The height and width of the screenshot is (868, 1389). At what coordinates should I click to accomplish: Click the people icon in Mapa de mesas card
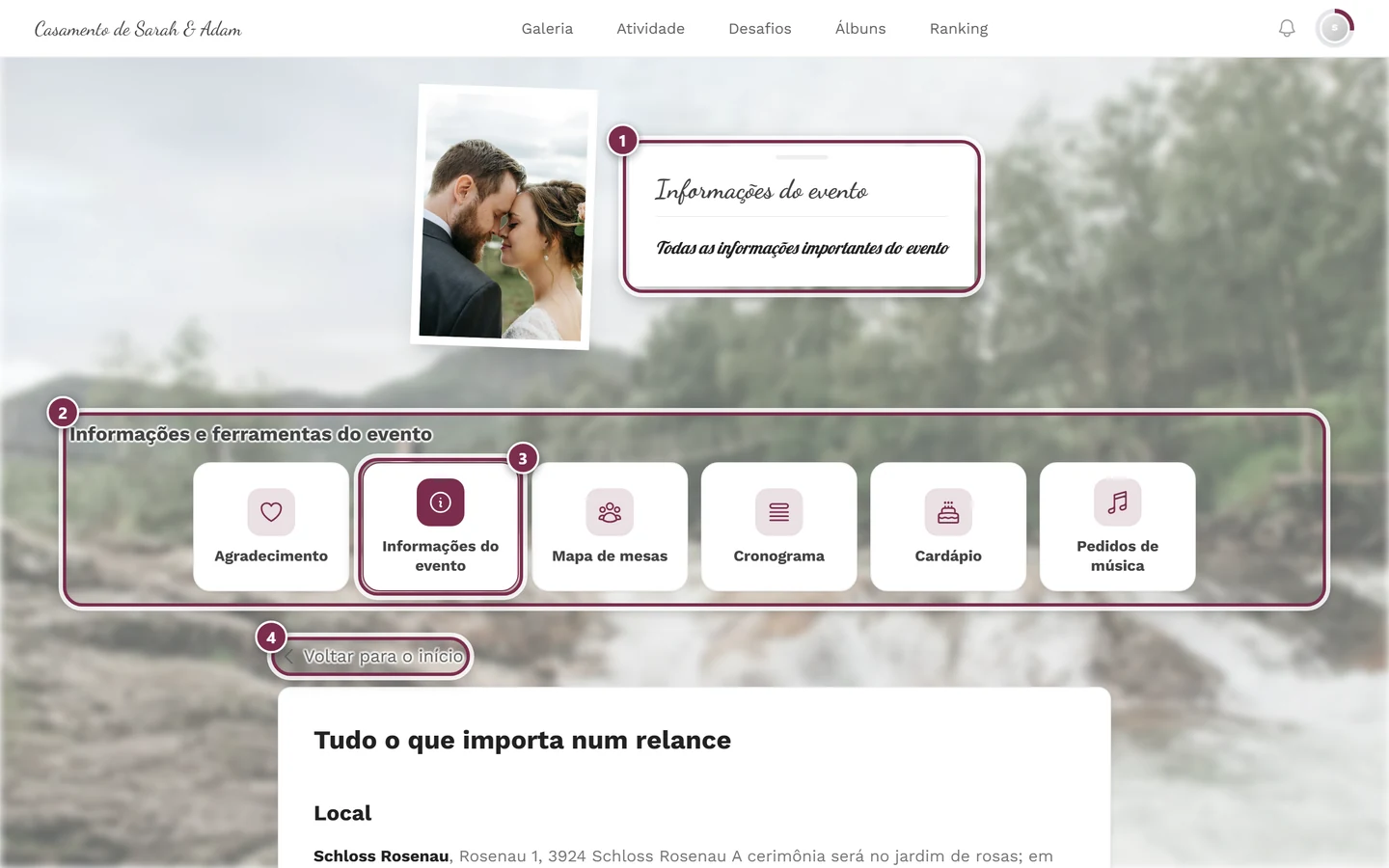click(x=610, y=512)
